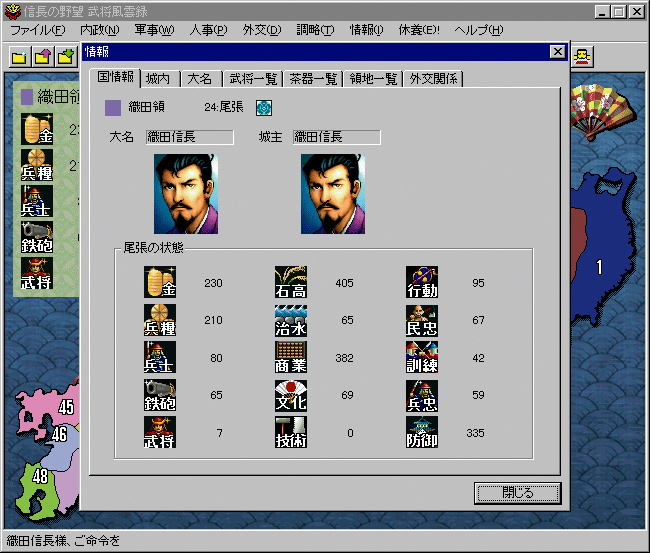The height and width of the screenshot is (553, 650).
Task: Click the 鉄砲 icon in the left sidebar
Action: click(x=37, y=237)
